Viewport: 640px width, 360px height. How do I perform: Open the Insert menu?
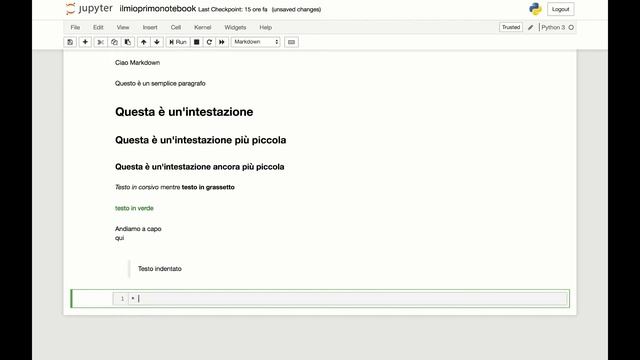click(150, 27)
